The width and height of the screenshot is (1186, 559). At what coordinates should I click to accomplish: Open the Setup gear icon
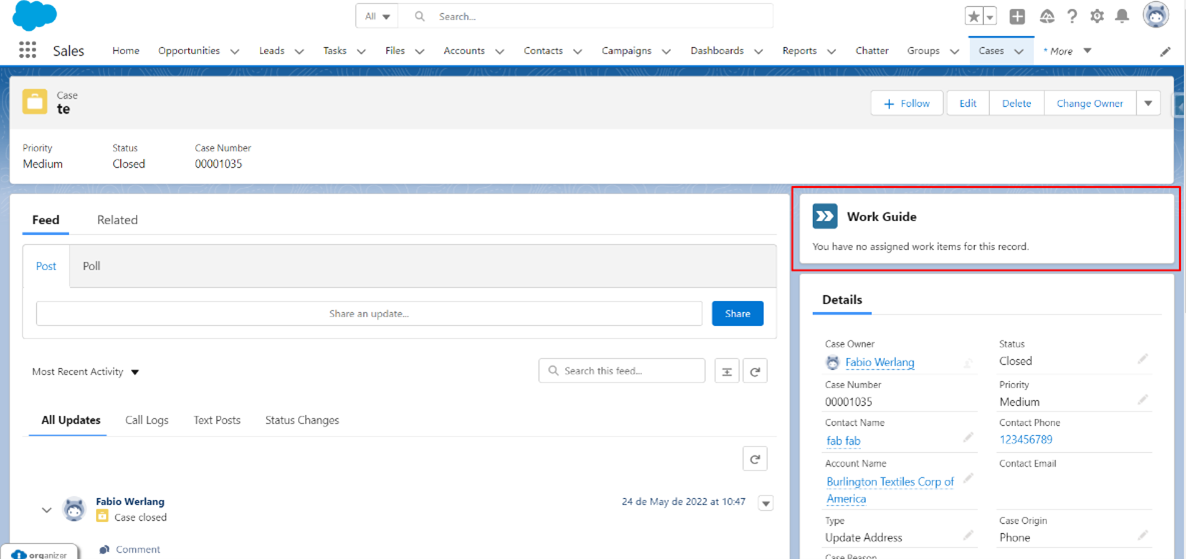click(x=1097, y=16)
